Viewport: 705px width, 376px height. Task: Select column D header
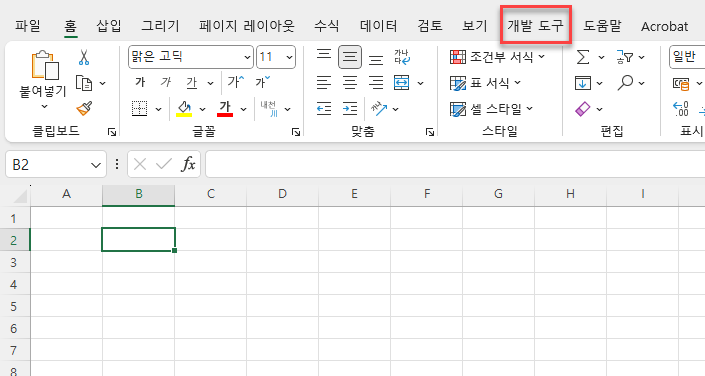tap(282, 194)
